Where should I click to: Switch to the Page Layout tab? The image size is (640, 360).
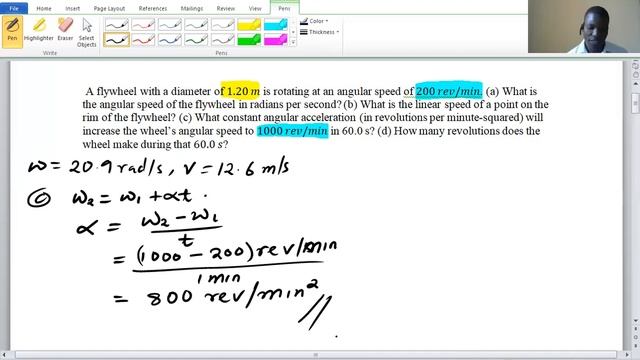pyautogui.click(x=109, y=8)
